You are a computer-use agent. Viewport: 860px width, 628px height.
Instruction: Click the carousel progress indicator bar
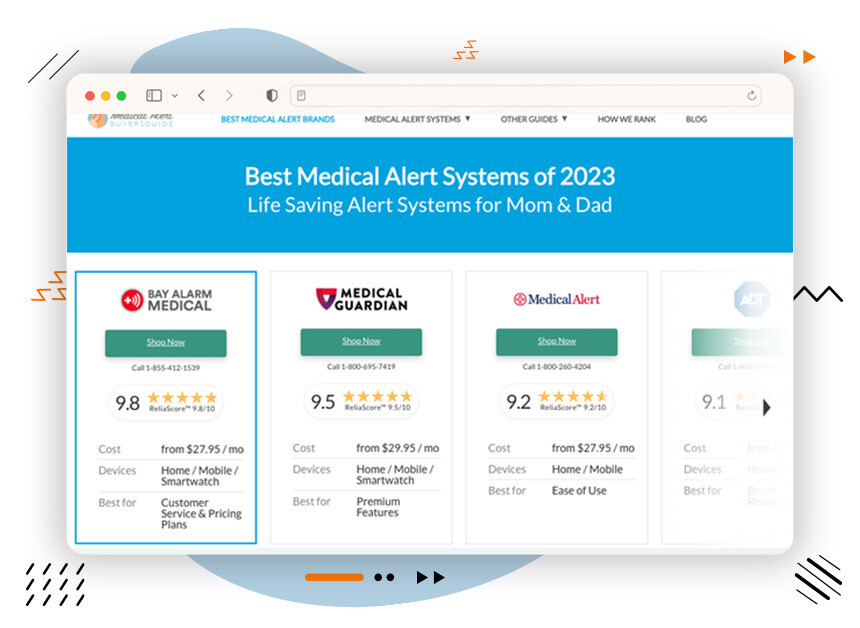click(x=336, y=577)
